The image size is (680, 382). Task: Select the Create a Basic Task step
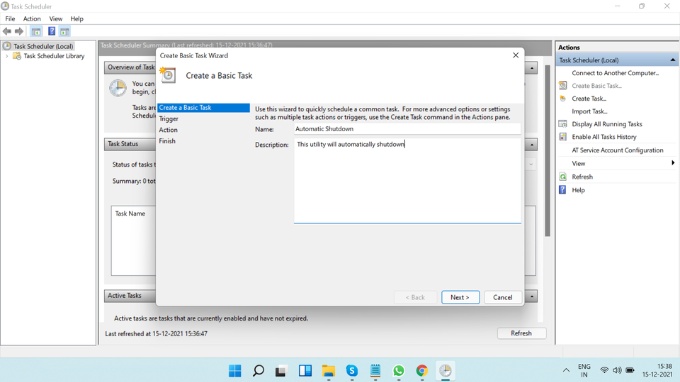click(x=203, y=108)
